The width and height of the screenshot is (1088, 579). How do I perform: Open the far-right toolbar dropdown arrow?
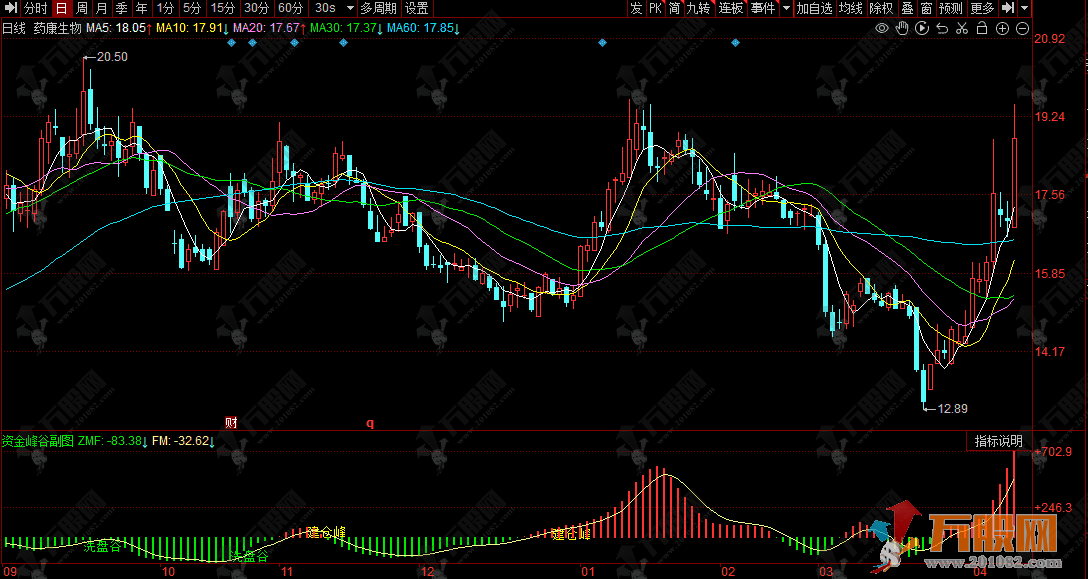tap(1026, 8)
